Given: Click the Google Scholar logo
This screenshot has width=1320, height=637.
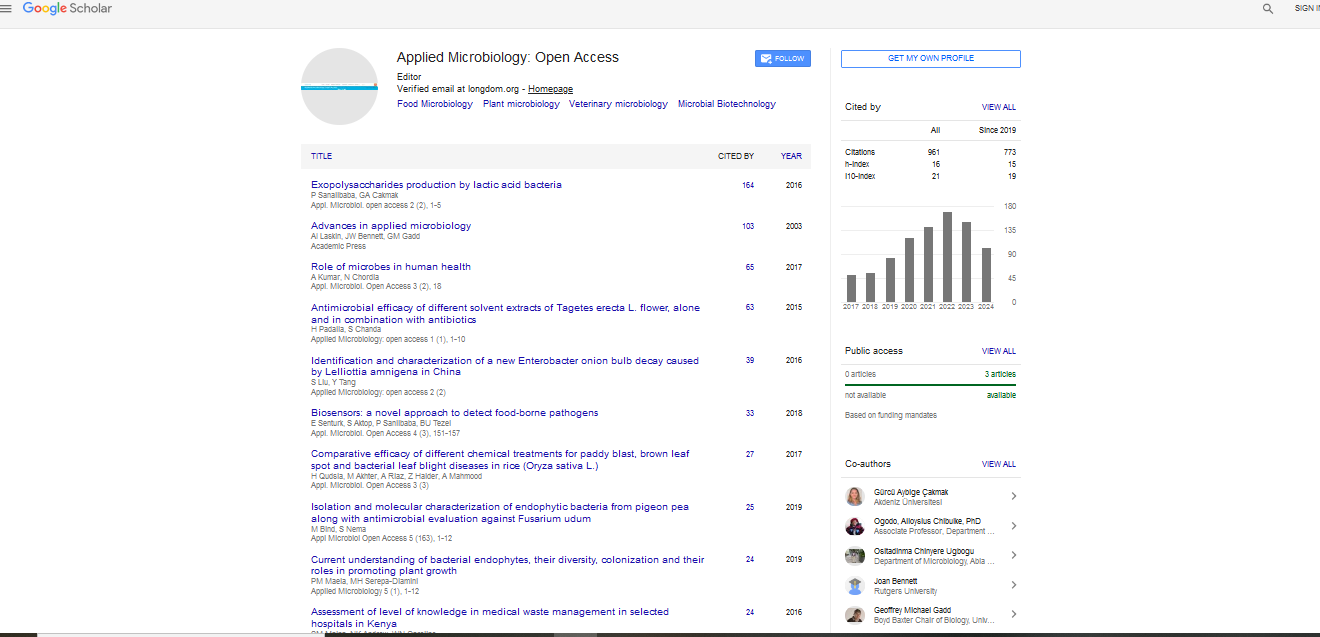Looking at the screenshot, I should (67, 8).
